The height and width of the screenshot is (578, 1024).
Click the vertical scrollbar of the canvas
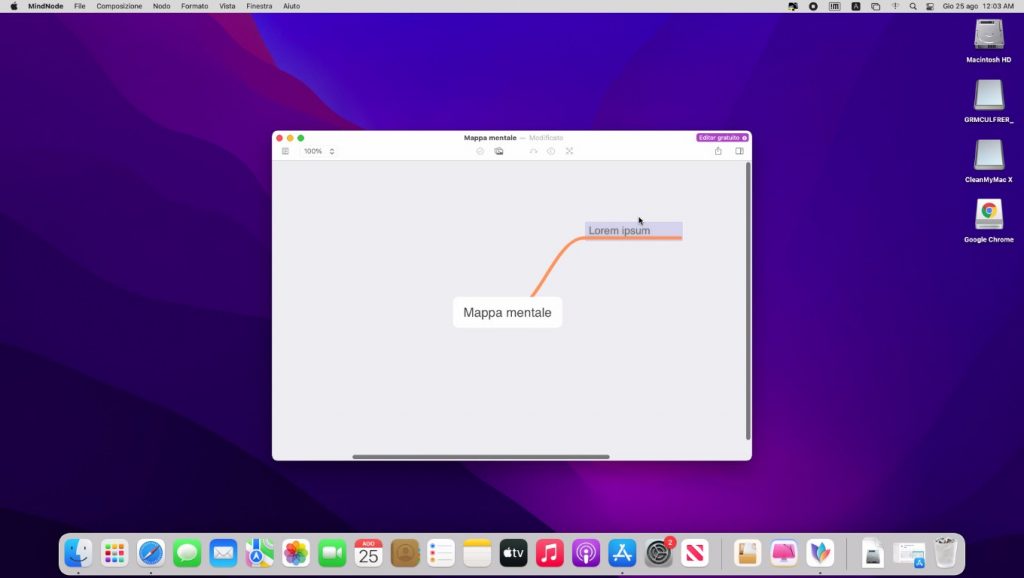[748, 300]
